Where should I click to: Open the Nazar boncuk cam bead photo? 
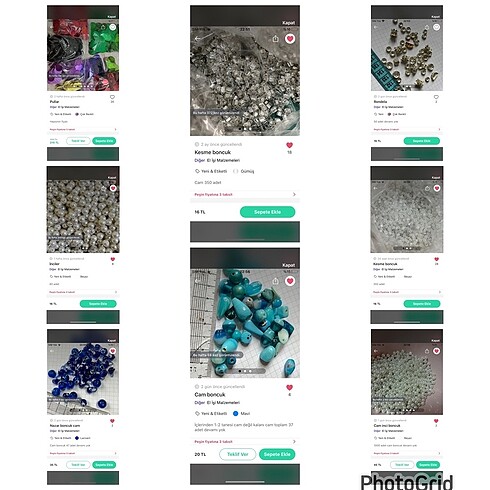pos(83,378)
